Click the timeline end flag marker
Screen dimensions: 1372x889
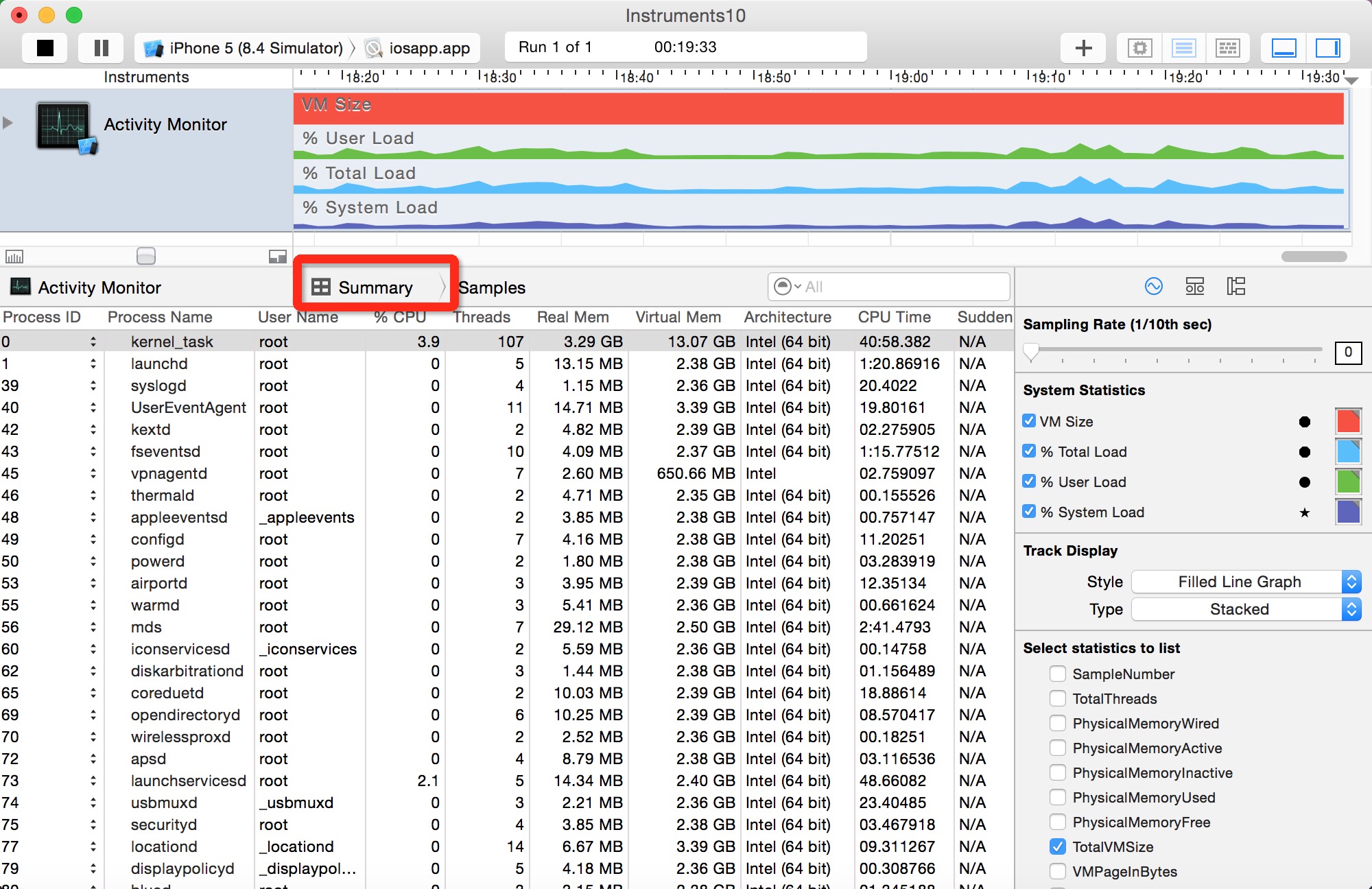1351,80
